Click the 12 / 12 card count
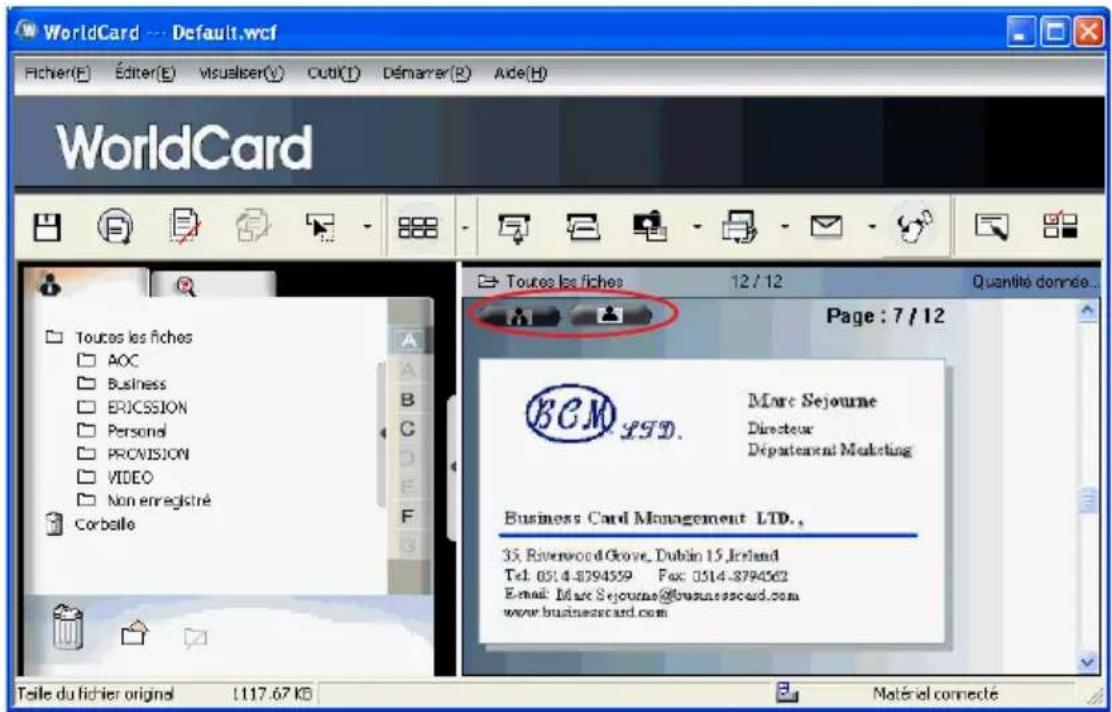This screenshot has height=712, width=1112. click(x=756, y=282)
